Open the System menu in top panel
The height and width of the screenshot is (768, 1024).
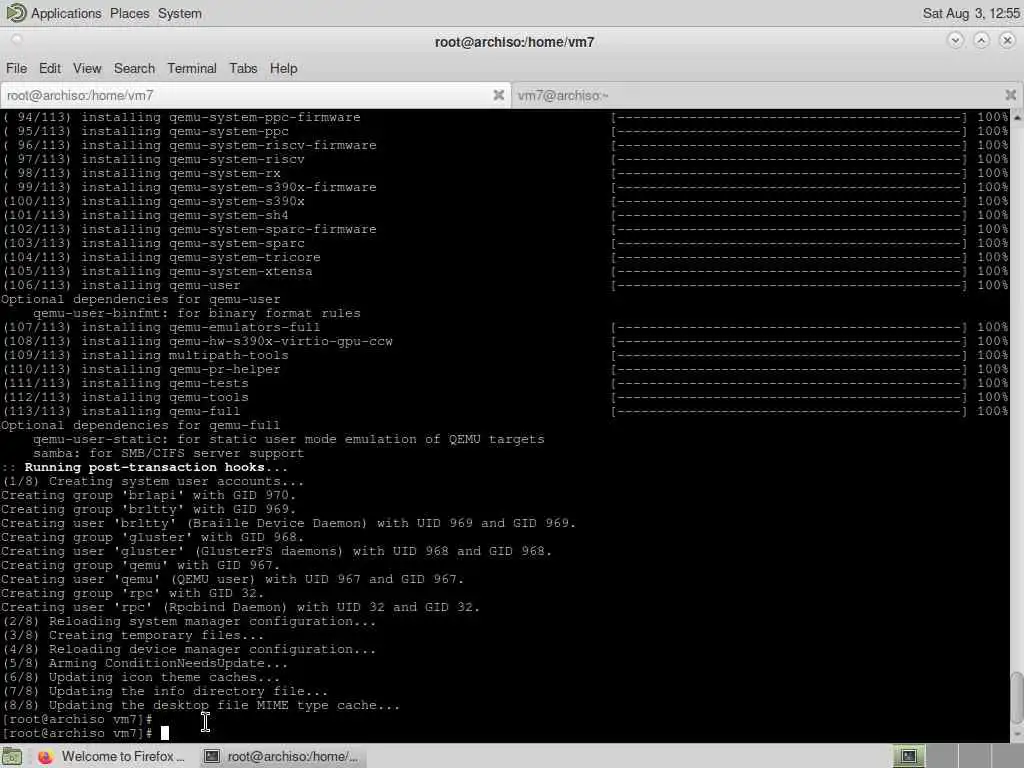tap(180, 13)
